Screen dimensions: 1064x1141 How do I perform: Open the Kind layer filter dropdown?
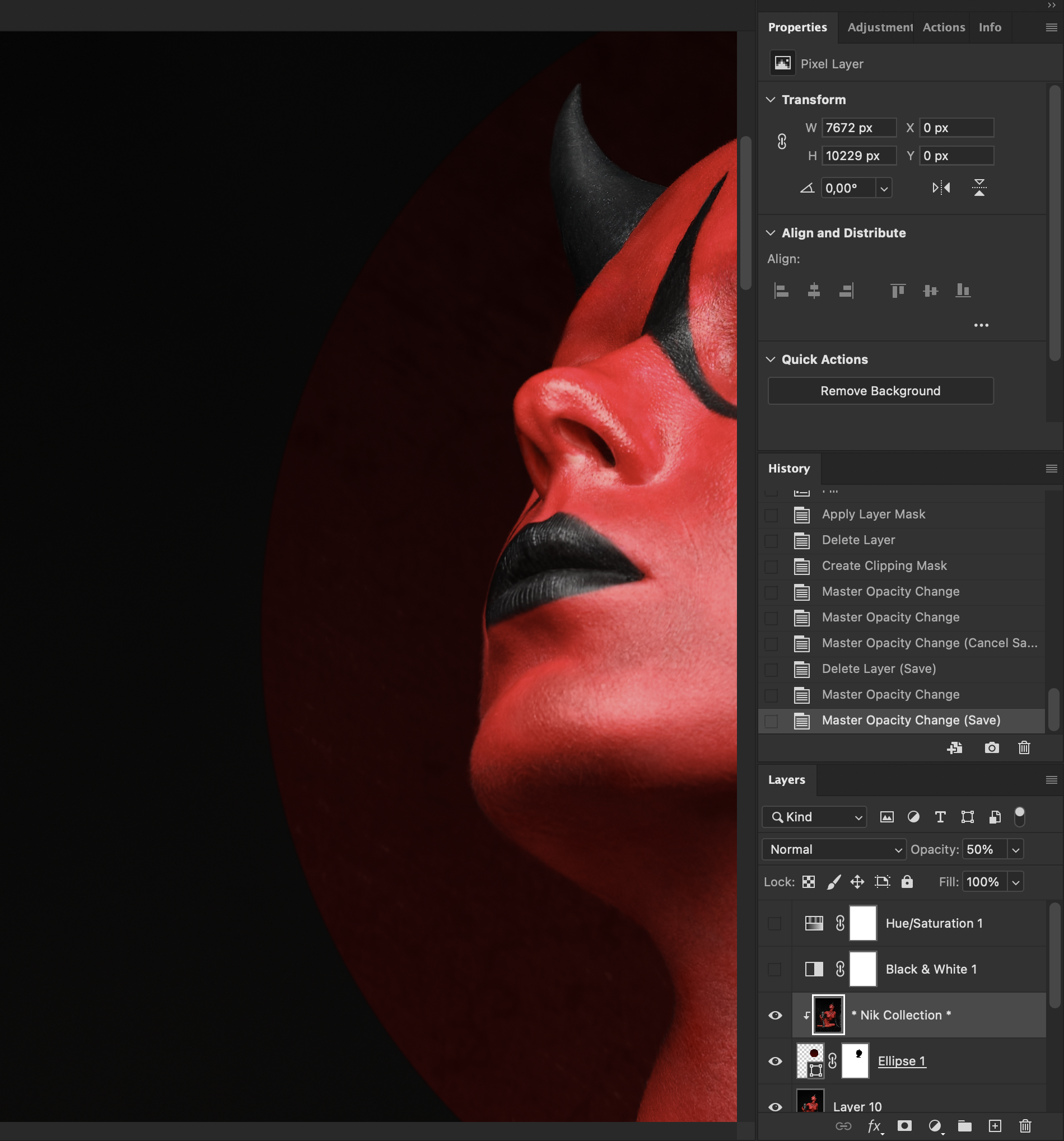point(814,817)
